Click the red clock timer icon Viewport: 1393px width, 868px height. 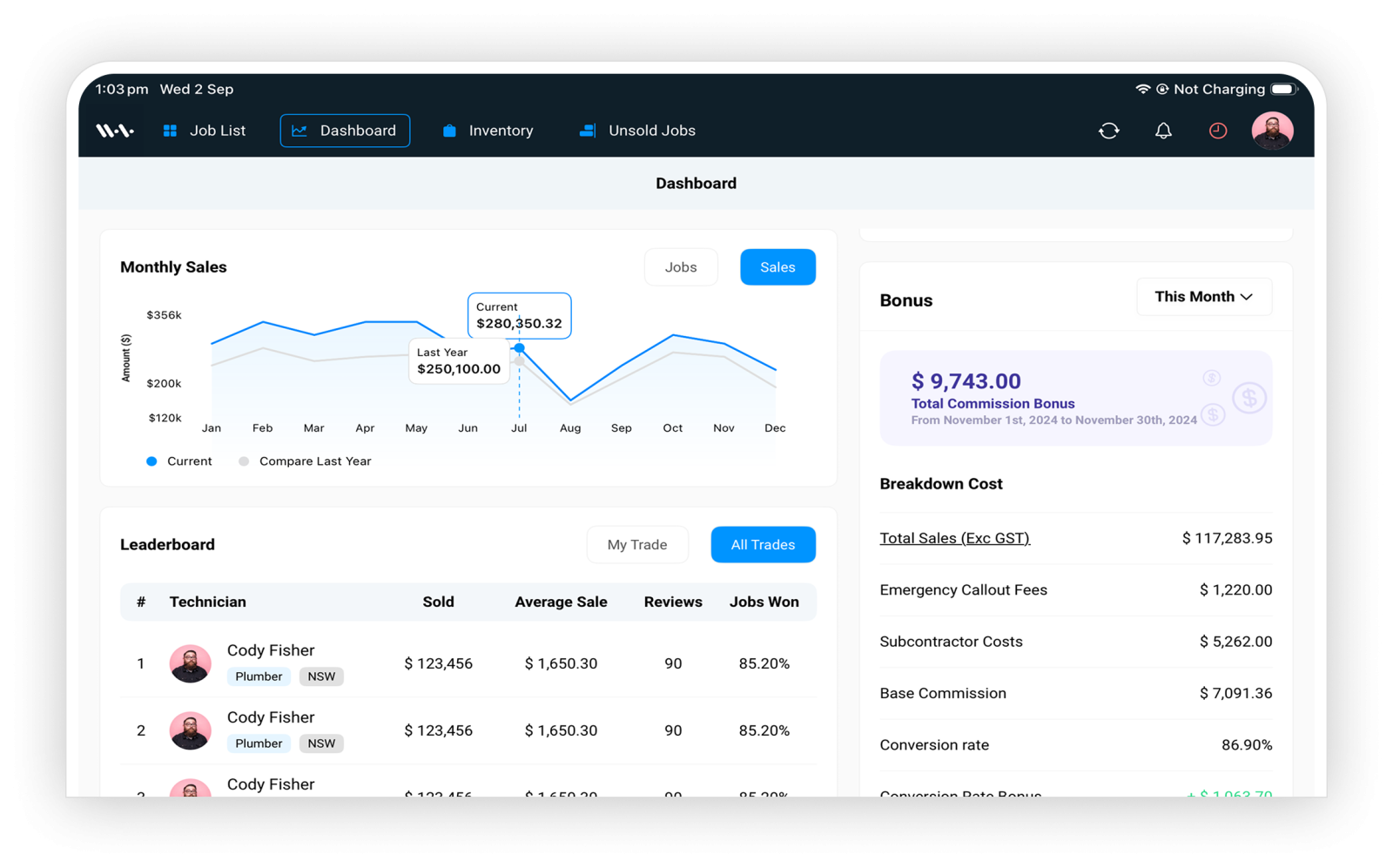point(1217,131)
